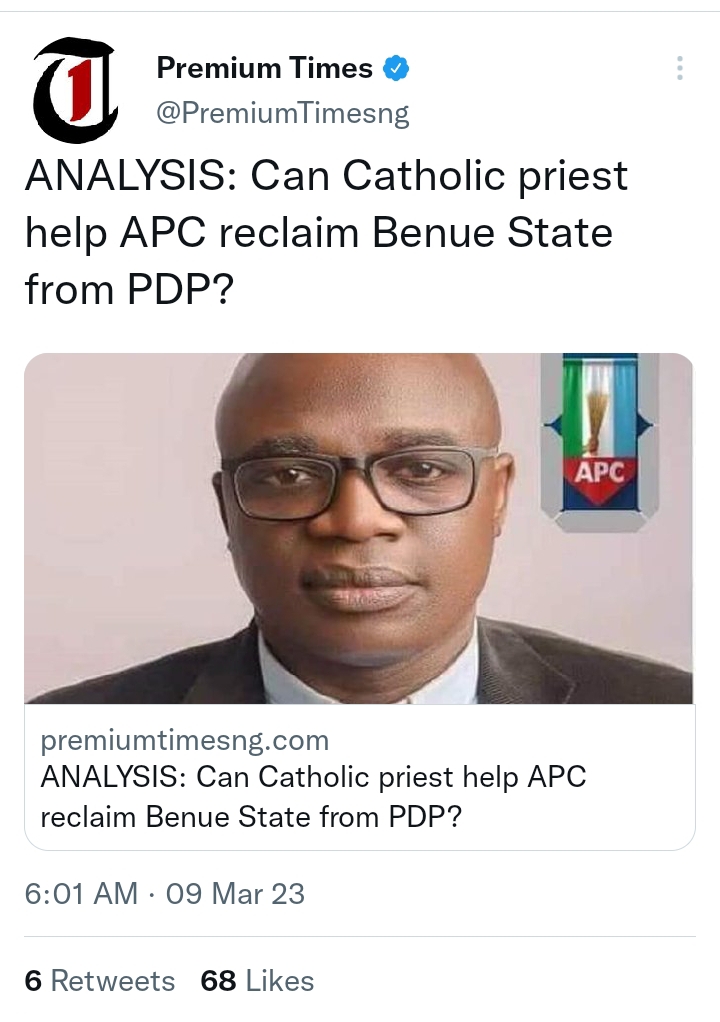View the Likes list
The image size is (720, 1022).
click(x=279, y=981)
